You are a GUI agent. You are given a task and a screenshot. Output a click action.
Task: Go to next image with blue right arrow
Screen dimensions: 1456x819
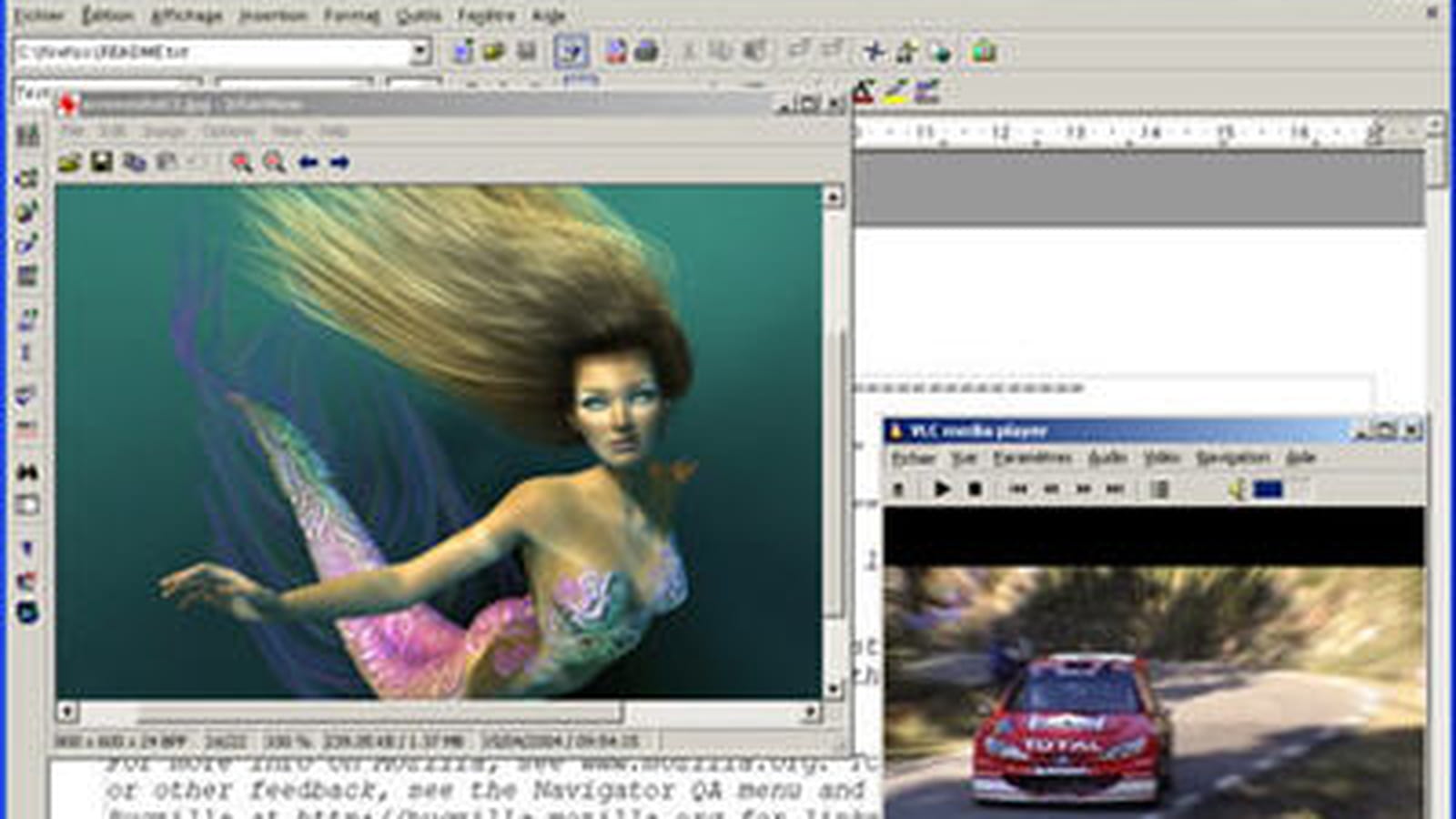click(x=339, y=162)
